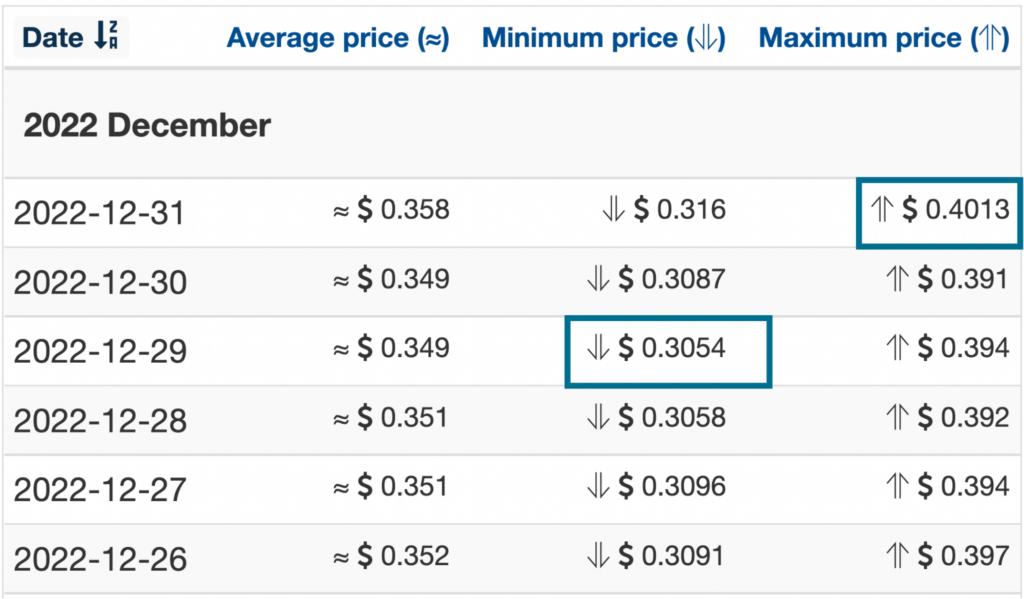
Task: Click highlighted minimum price $ 0.3054
Action: pos(668,351)
